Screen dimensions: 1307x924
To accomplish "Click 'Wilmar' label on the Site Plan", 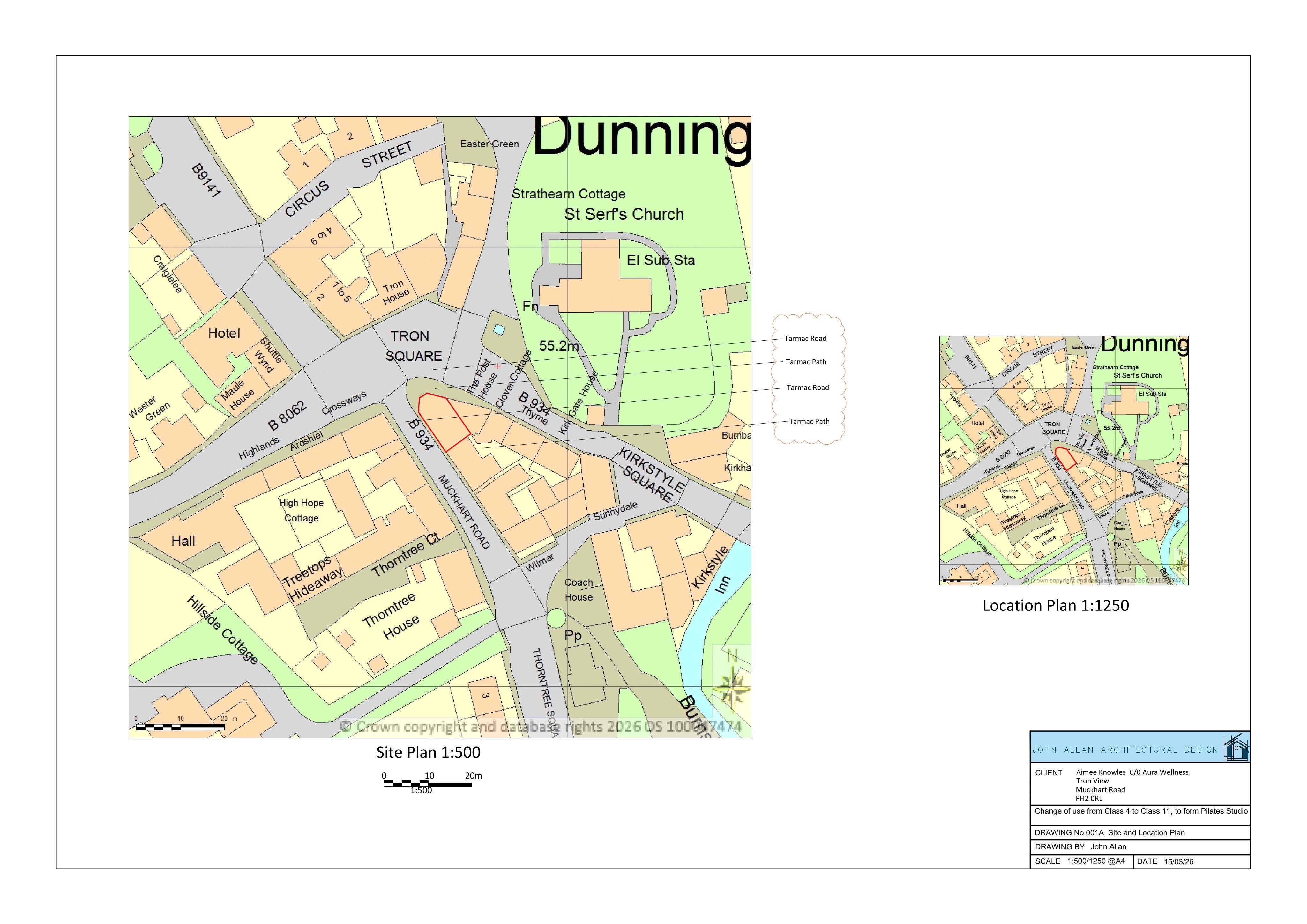I will click(x=539, y=563).
